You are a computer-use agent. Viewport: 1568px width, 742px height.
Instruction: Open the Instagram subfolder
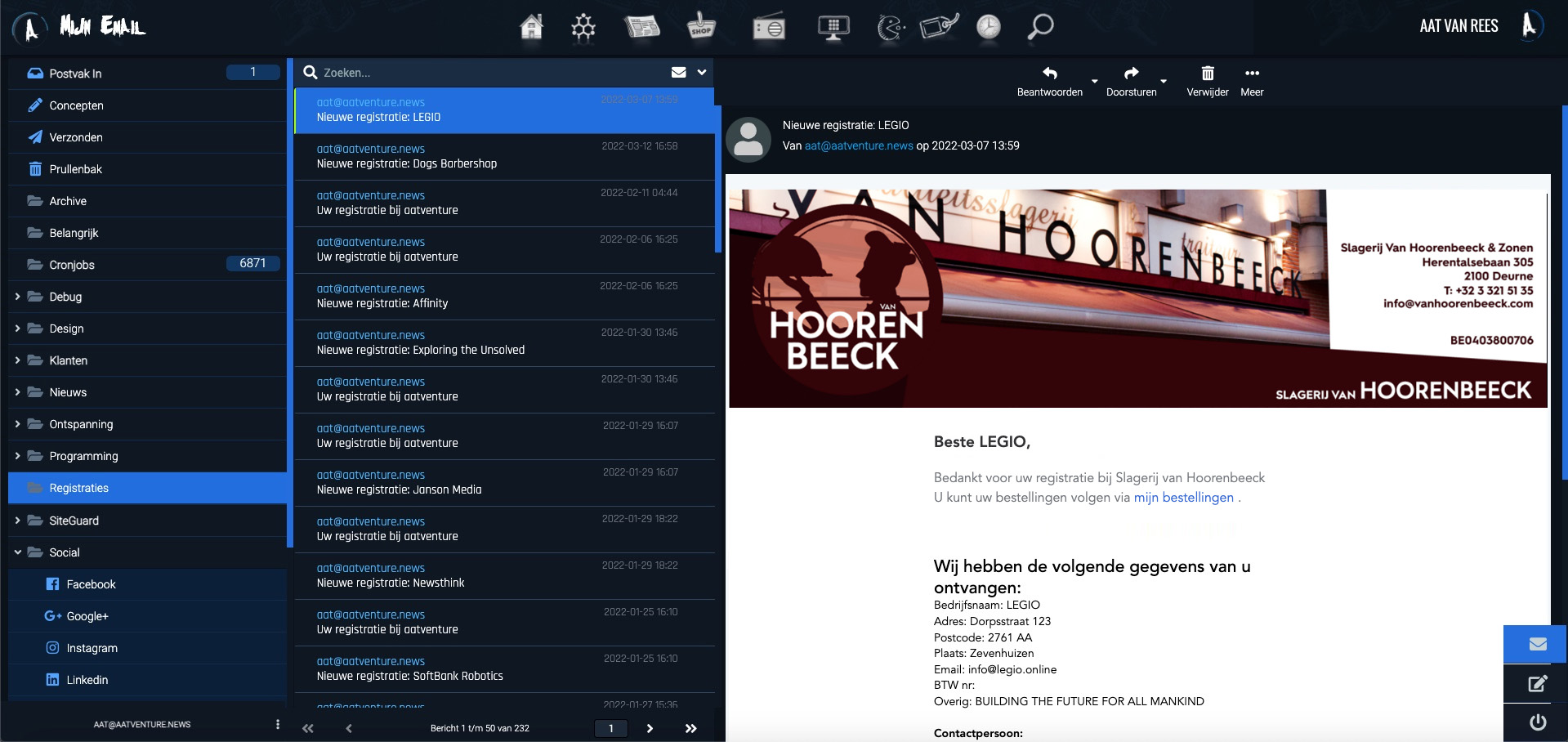(147, 648)
